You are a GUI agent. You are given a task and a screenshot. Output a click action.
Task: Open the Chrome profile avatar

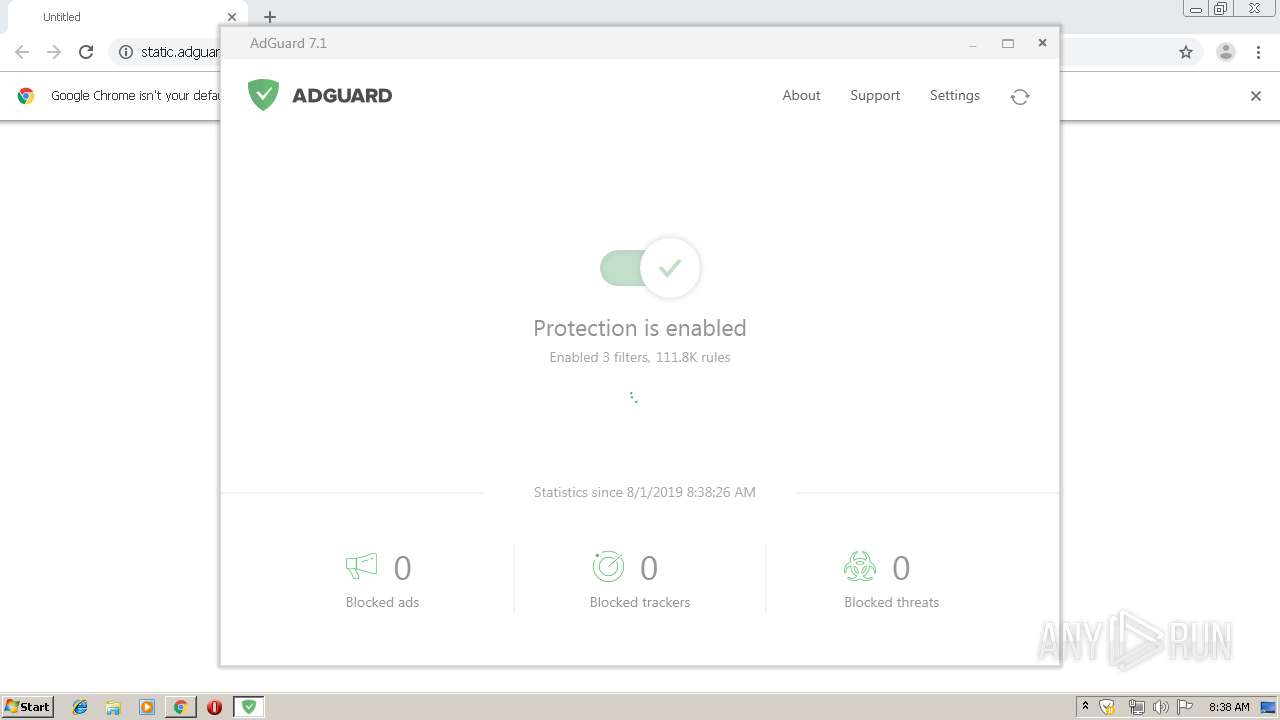(x=1226, y=52)
